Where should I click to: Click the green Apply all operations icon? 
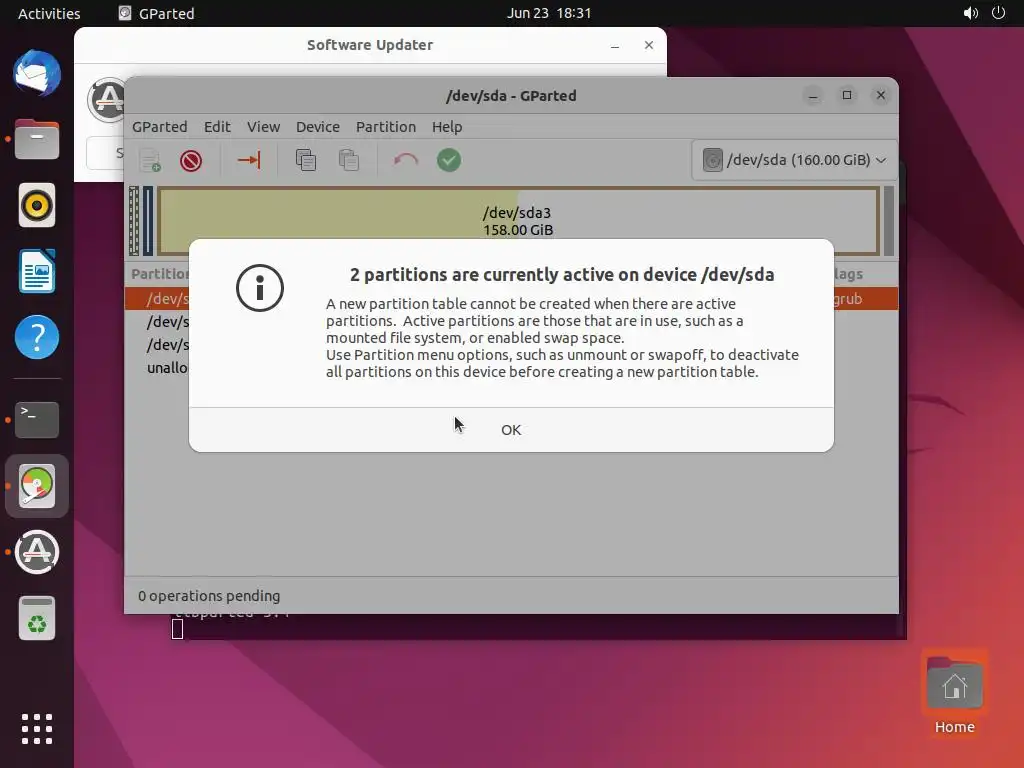pos(449,160)
